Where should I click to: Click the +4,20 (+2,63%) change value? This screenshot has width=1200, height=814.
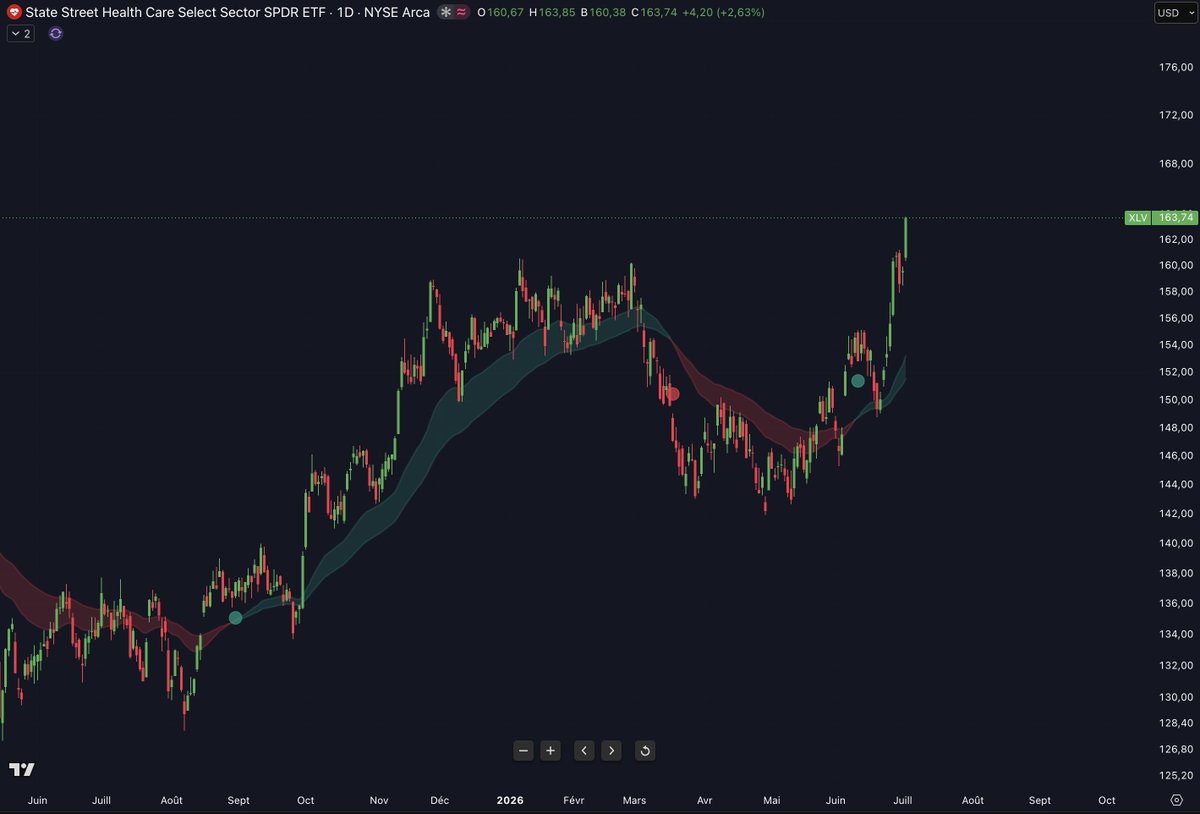723,12
